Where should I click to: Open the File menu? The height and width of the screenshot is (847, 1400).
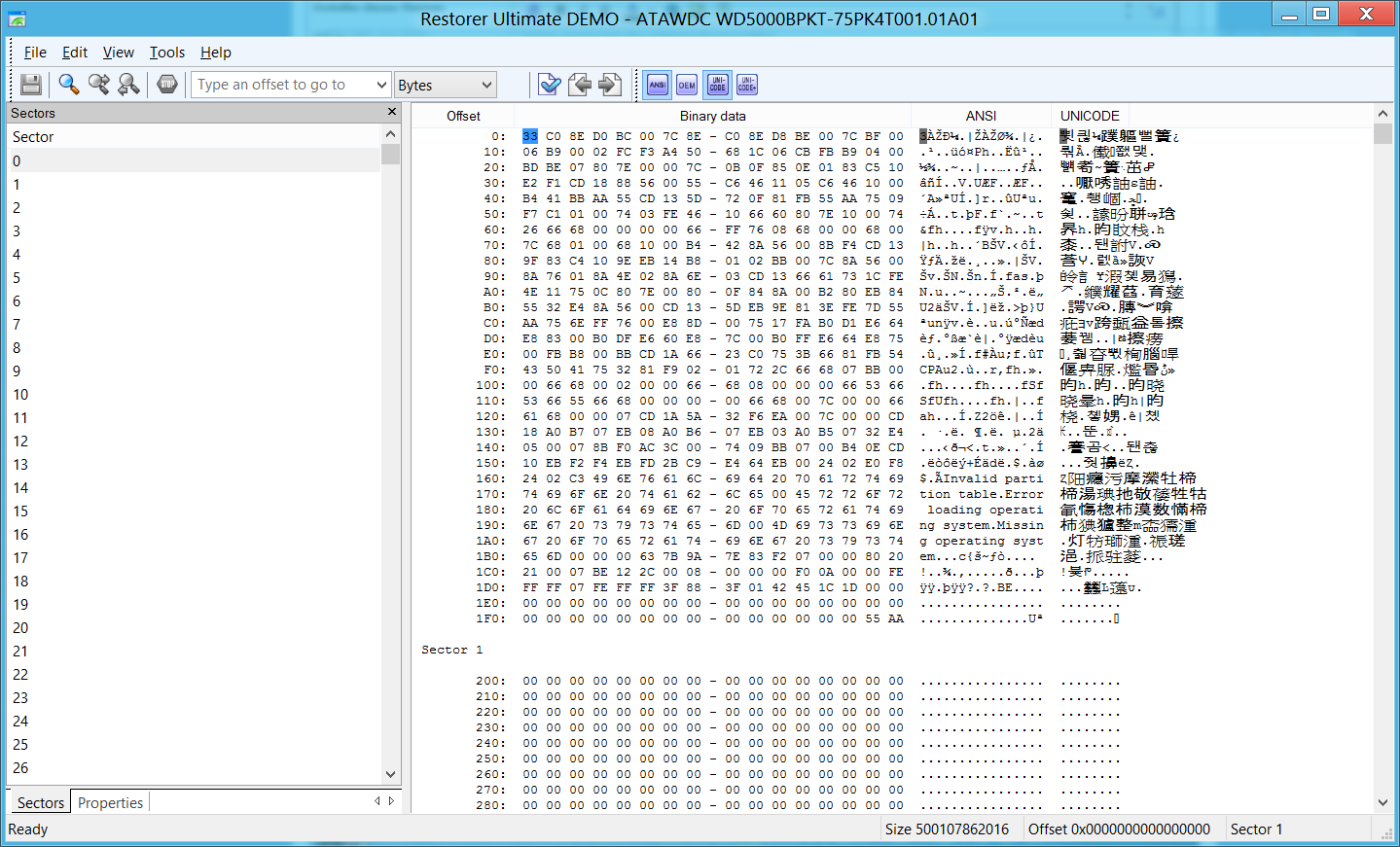pyautogui.click(x=35, y=53)
